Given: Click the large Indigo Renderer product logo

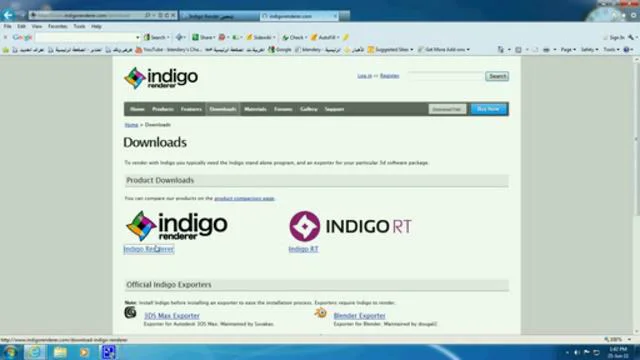Looking at the screenshot, I should (176, 226).
